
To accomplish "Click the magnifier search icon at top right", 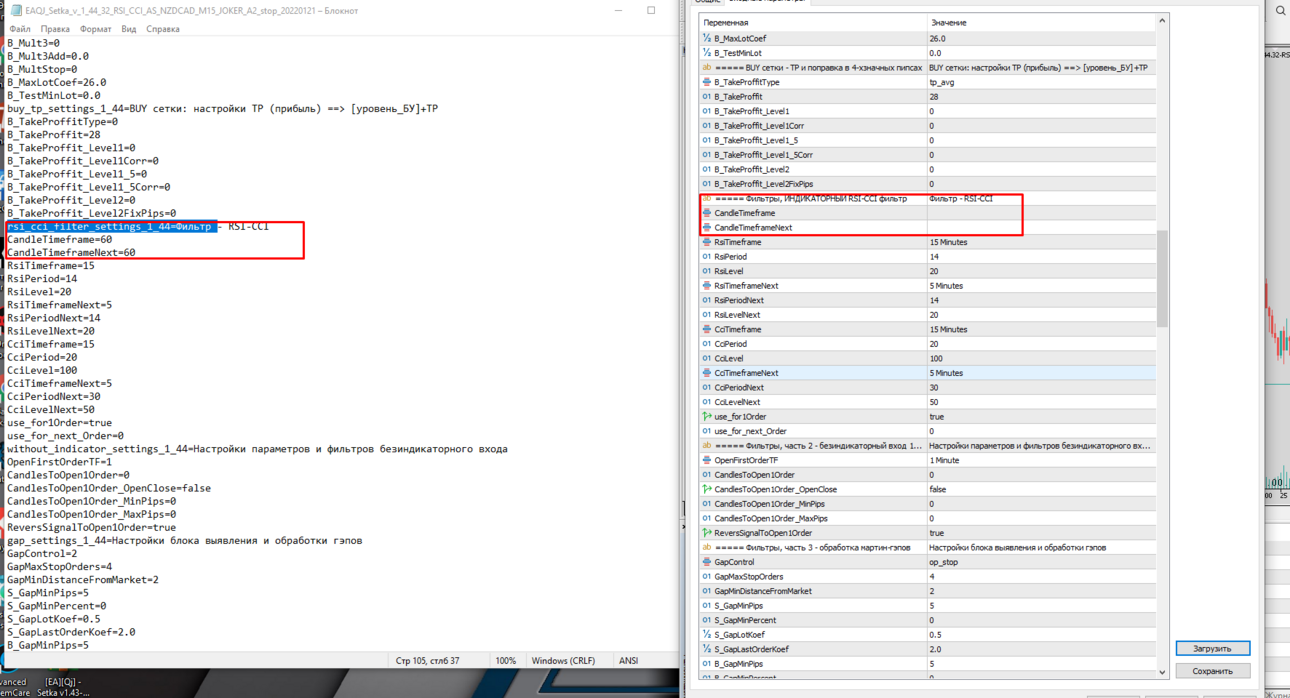I will (x=1281, y=10).
